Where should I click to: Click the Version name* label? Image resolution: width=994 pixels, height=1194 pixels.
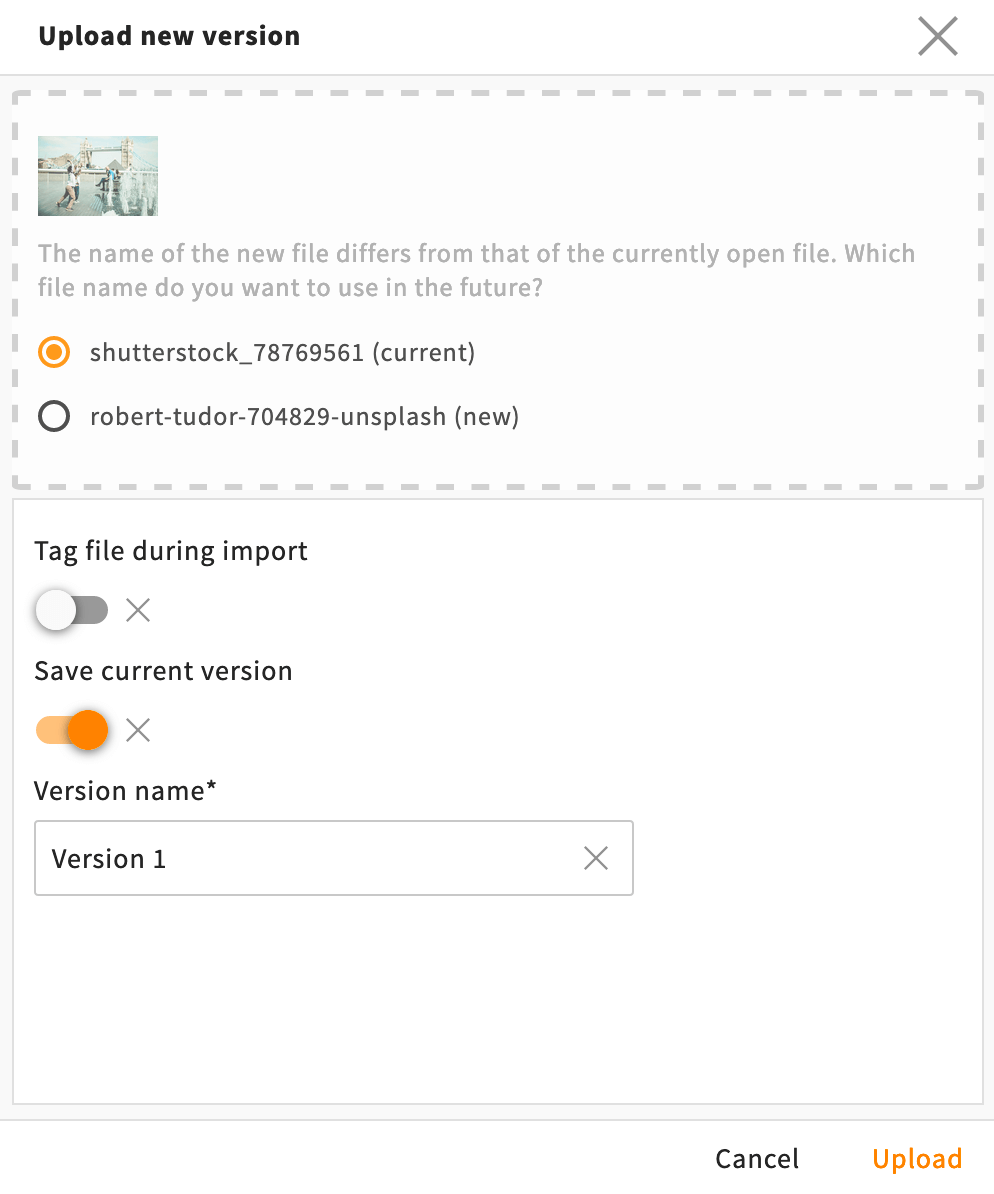tap(125, 790)
